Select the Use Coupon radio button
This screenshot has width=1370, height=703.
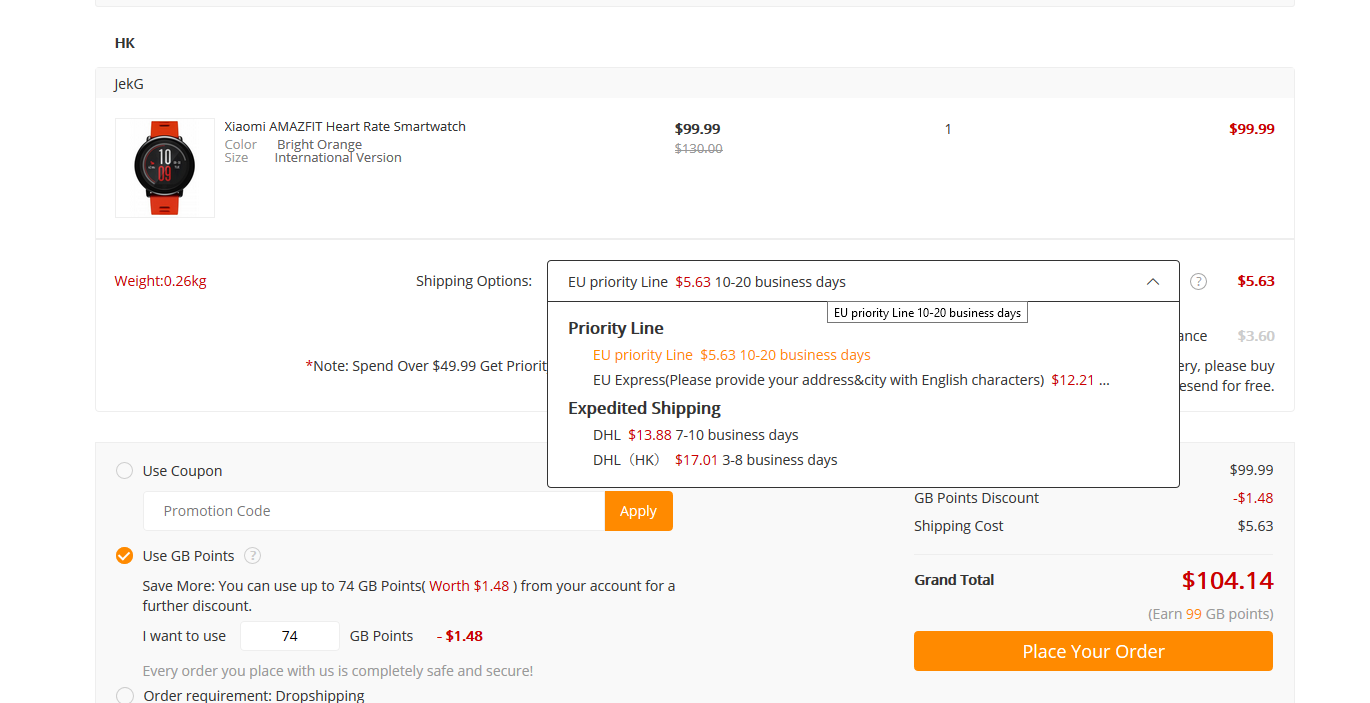point(125,471)
